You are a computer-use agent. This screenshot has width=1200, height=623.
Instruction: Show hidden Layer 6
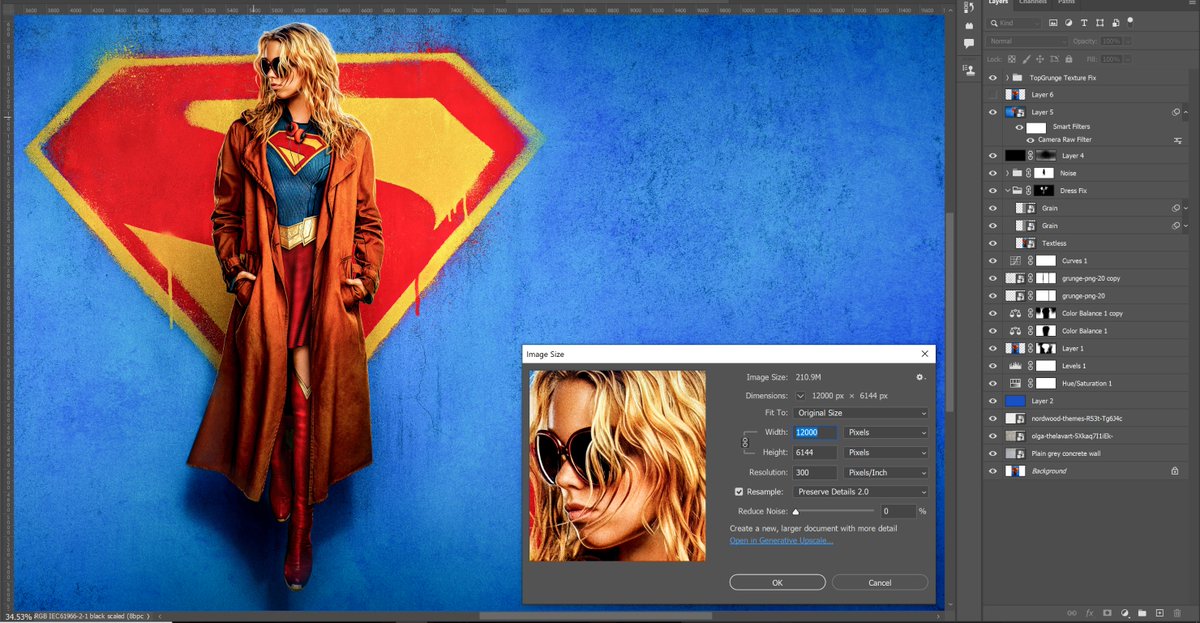tap(993, 94)
